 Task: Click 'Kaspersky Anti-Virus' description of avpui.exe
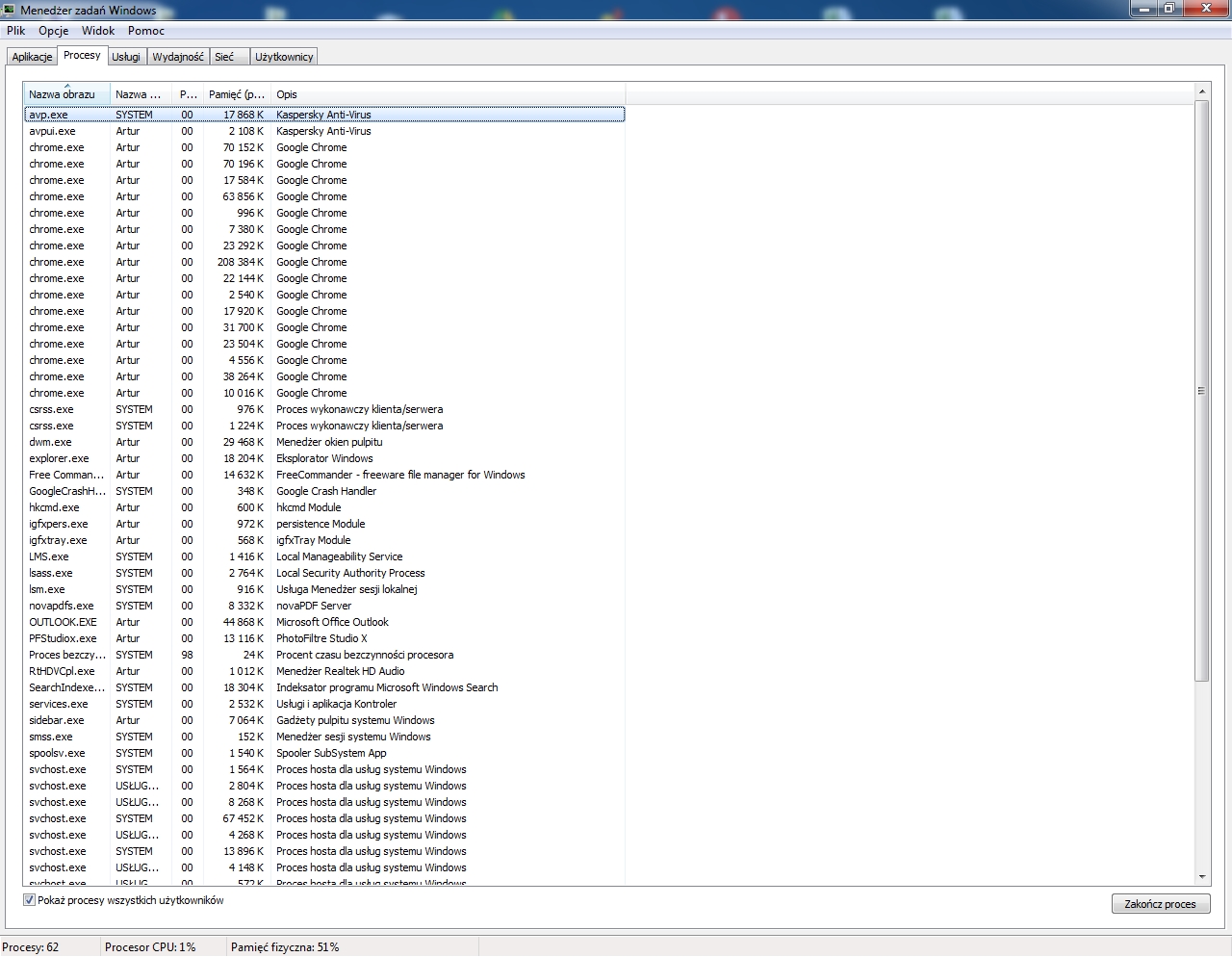[x=323, y=131]
